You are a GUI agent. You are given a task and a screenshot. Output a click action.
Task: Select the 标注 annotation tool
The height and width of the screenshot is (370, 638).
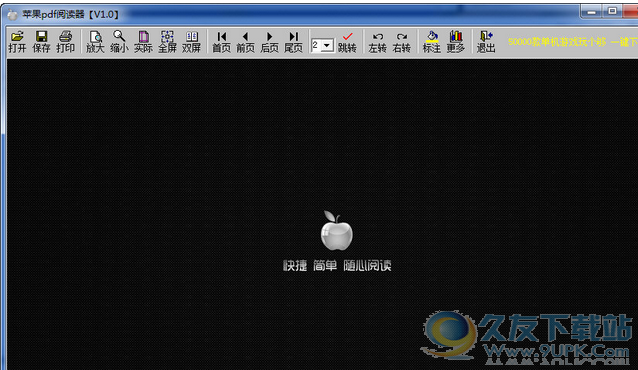pos(431,42)
